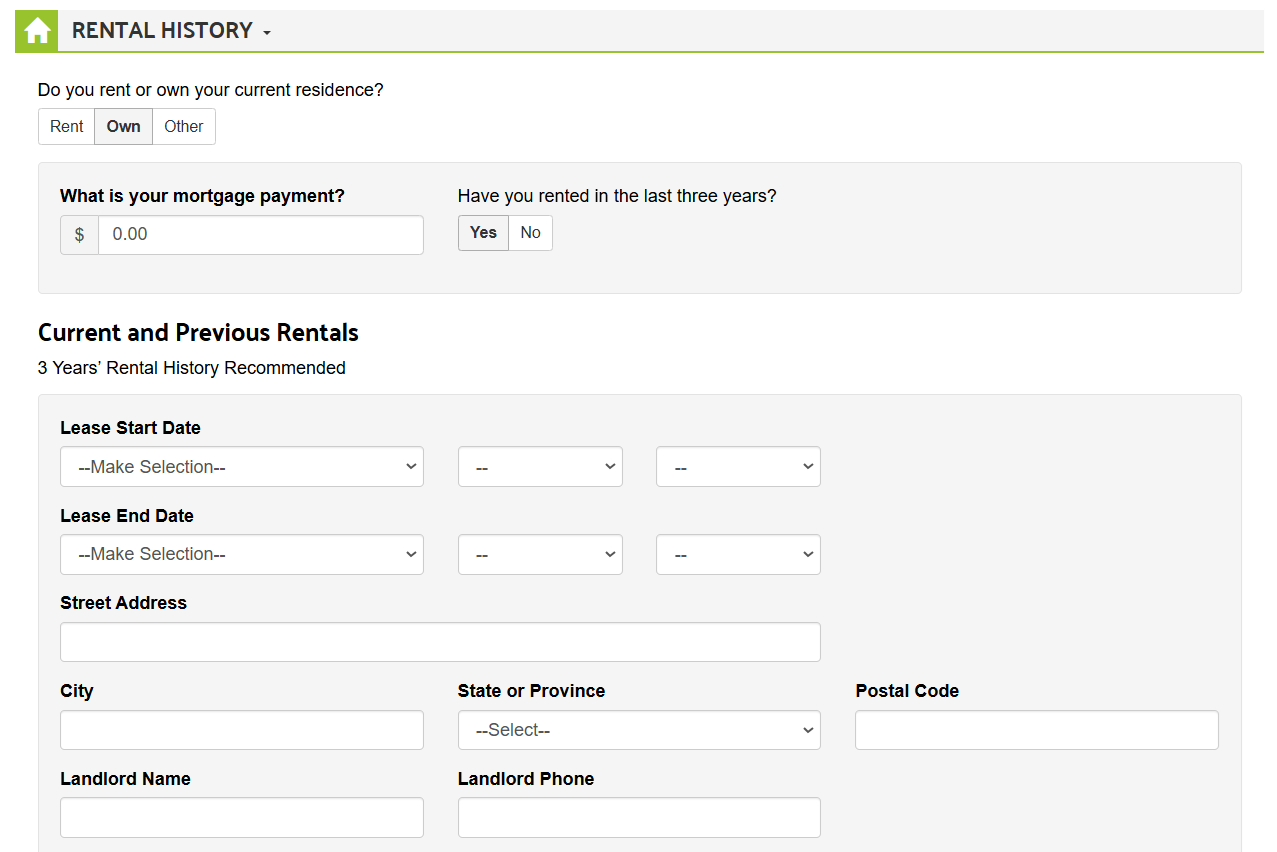The height and width of the screenshot is (852, 1277).
Task: Choose No for rented in last three years
Action: pyautogui.click(x=530, y=232)
